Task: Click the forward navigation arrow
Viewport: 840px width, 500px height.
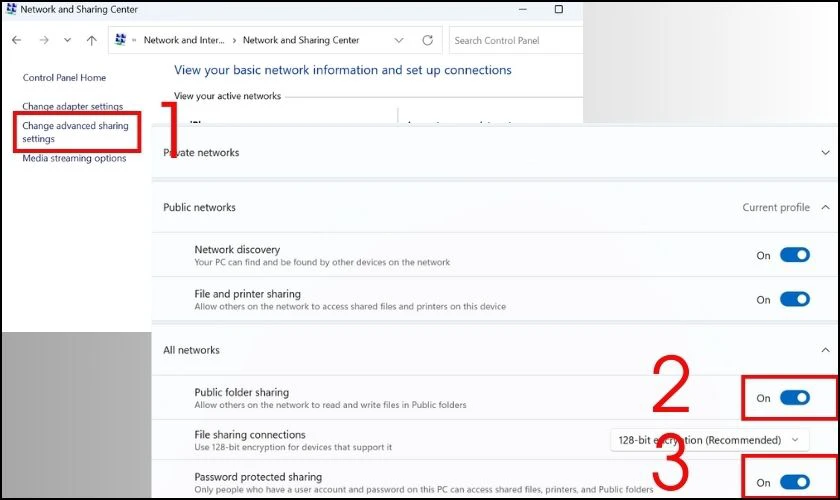Action: tap(44, 40)
